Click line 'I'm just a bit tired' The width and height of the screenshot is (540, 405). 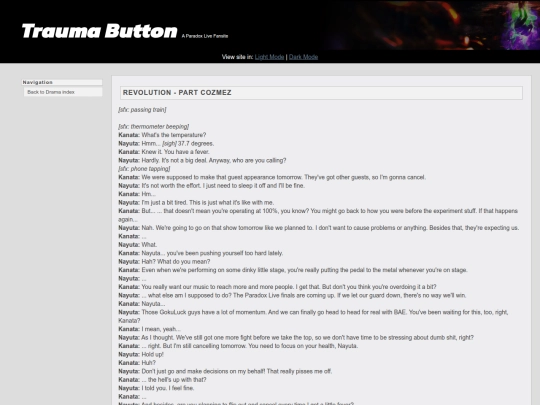(196, 202)
